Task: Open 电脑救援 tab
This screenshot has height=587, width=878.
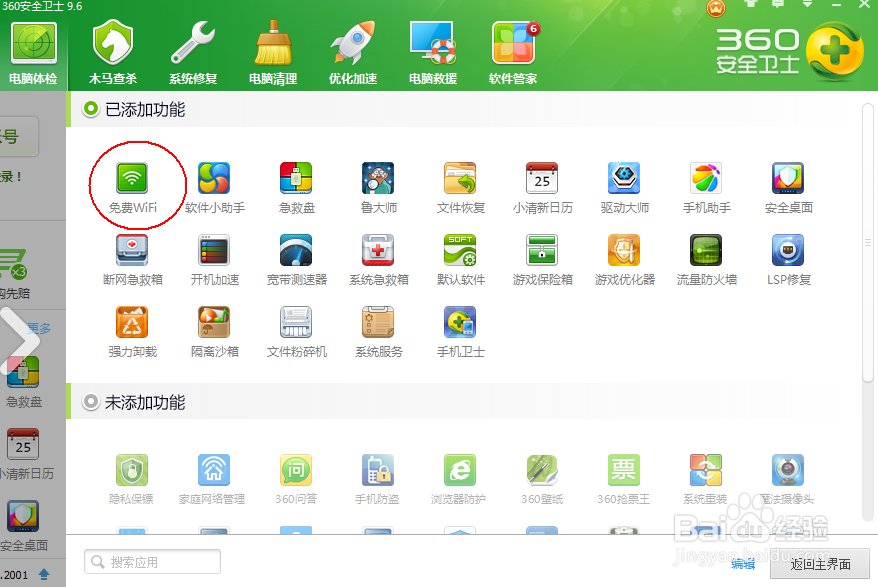Action: [433, 54]
